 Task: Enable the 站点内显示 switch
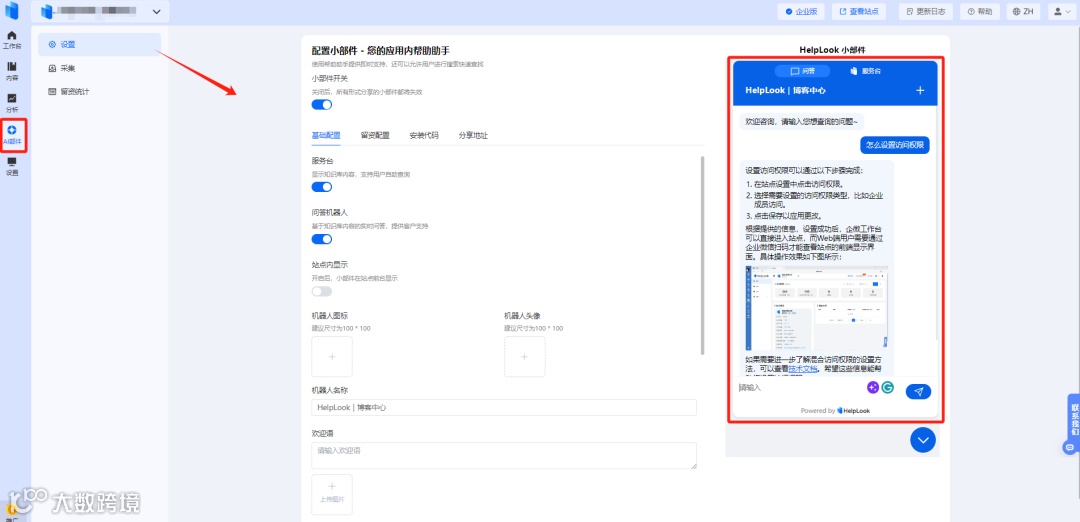coord(322,291)
